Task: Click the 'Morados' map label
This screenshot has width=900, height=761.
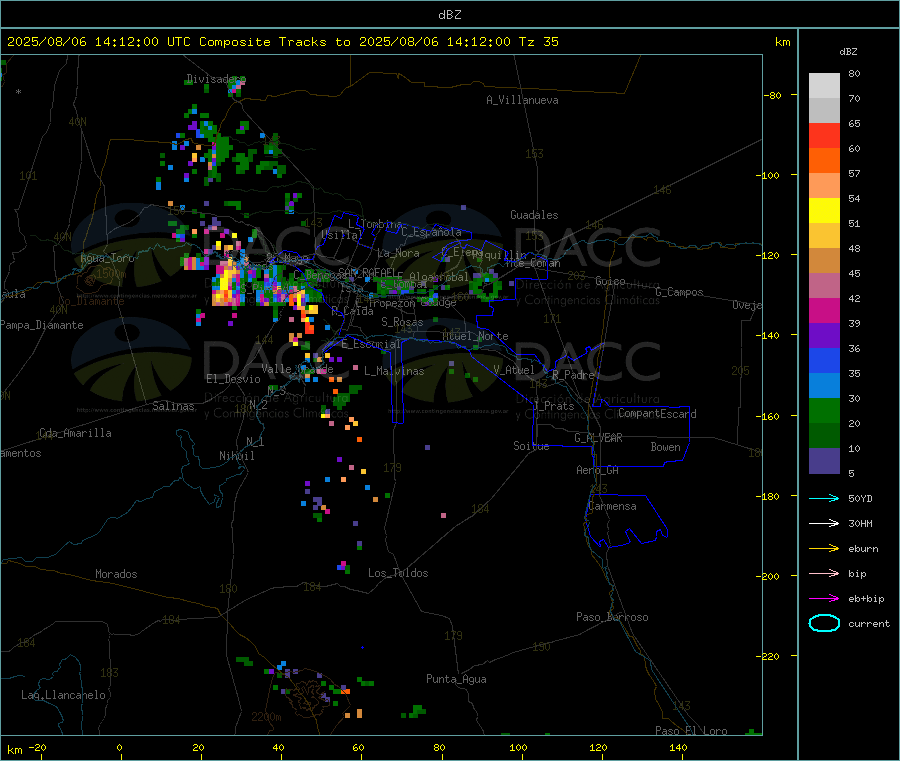Action: pyautogui.click(x=116, y=574)
